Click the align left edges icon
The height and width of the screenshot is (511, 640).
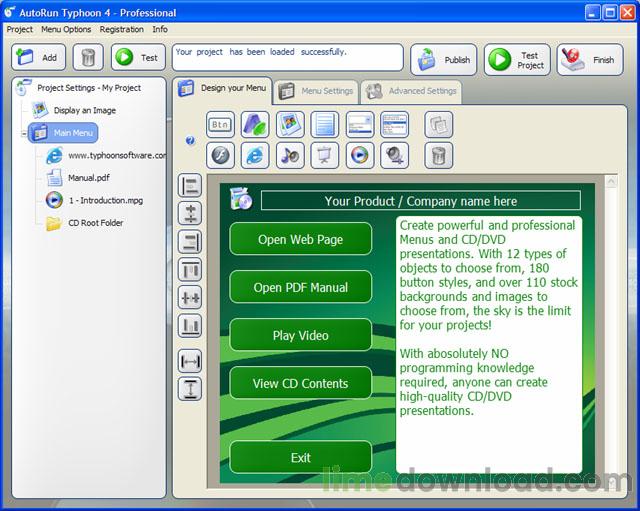189,185
